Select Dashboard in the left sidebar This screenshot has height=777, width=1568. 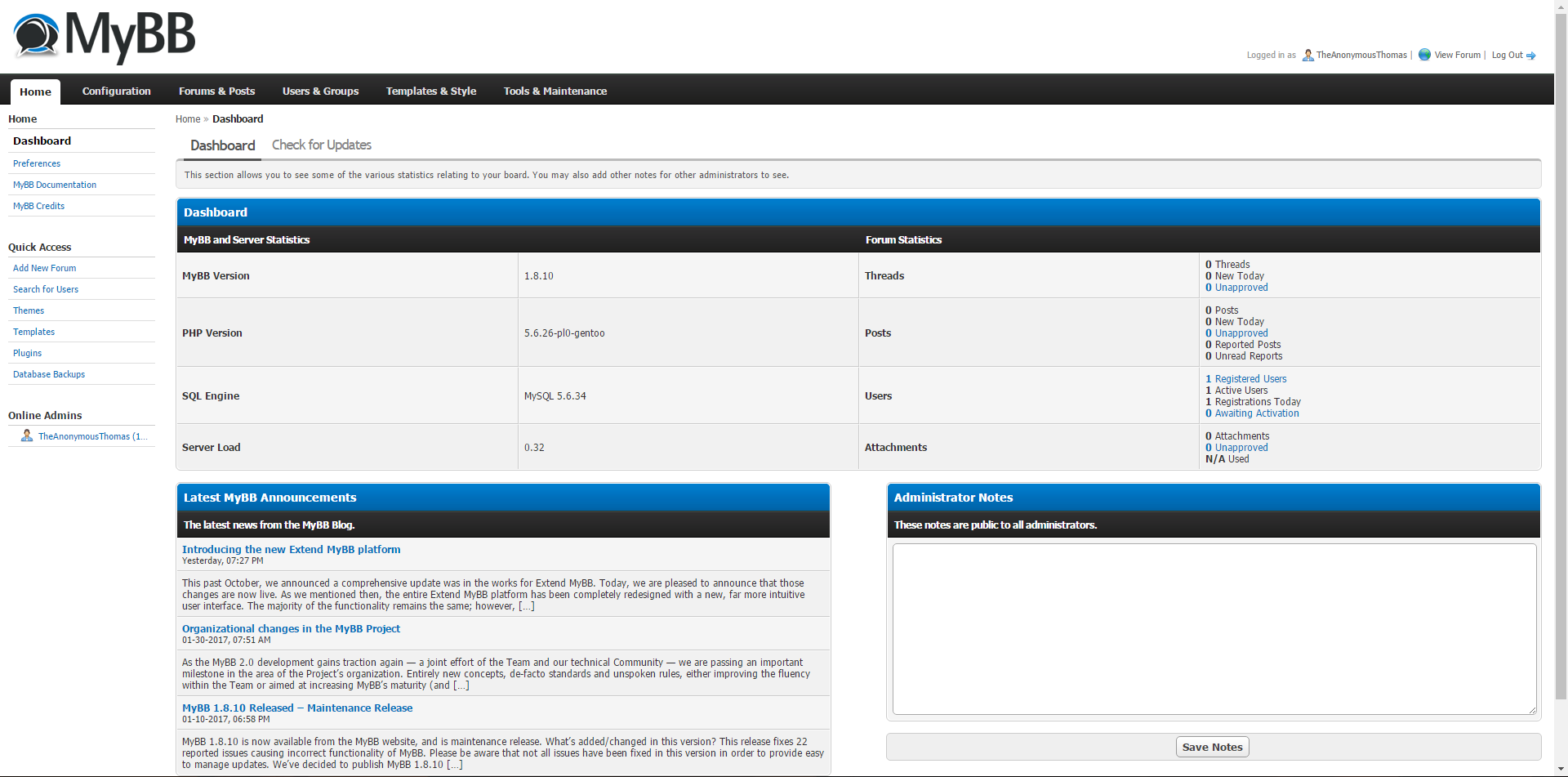(42, 141)
